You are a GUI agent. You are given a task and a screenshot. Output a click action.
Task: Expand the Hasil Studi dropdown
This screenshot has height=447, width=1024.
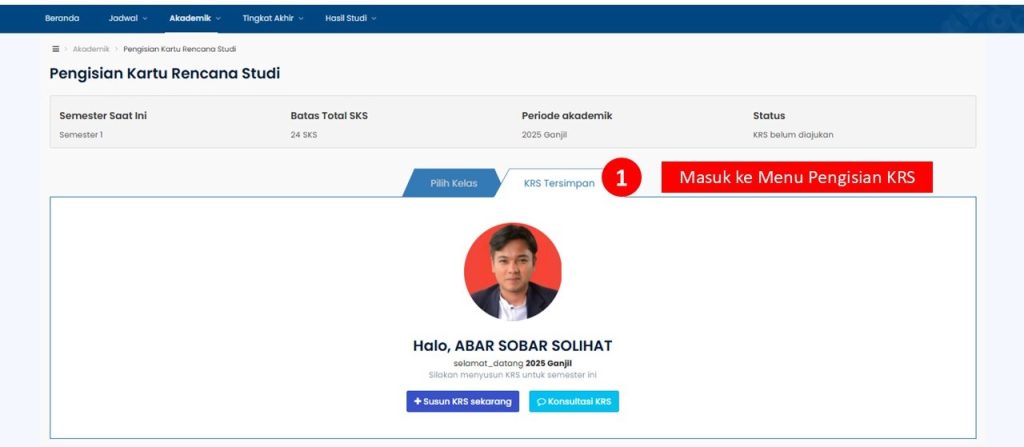click(x=350, y=18)
